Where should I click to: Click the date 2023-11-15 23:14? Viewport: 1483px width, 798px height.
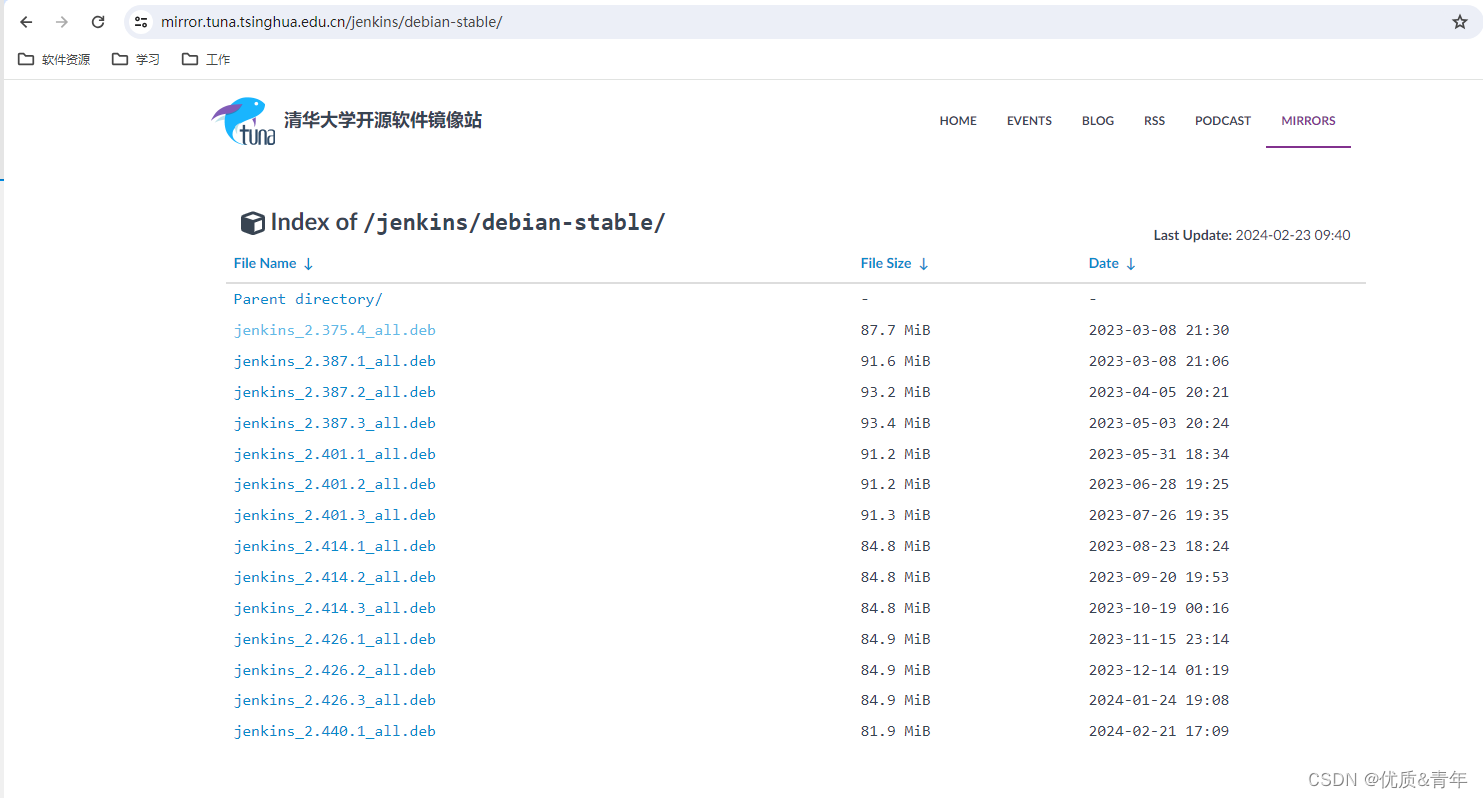(1159, 639)
